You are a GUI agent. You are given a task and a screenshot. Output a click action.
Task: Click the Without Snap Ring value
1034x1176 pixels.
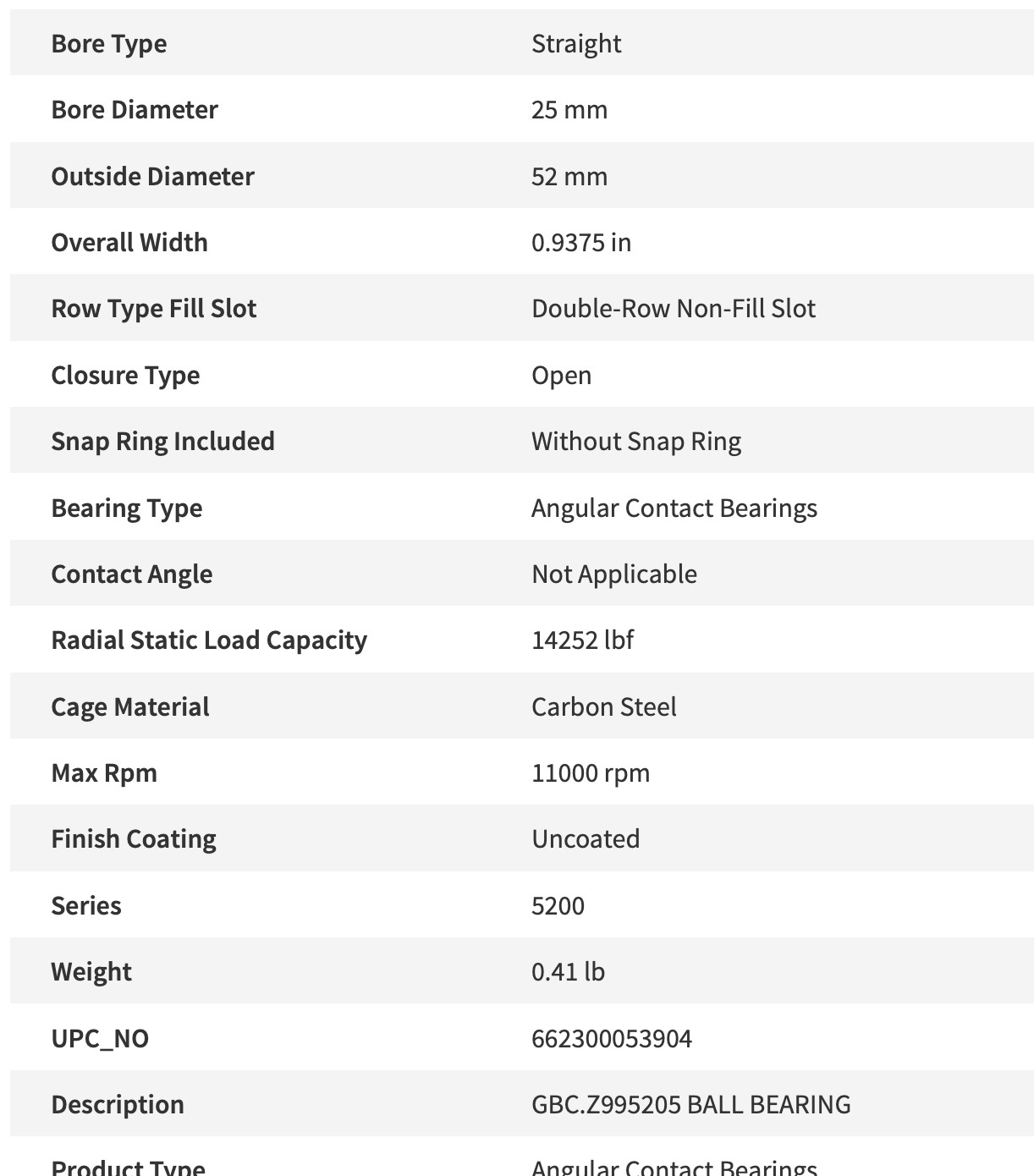635,442
